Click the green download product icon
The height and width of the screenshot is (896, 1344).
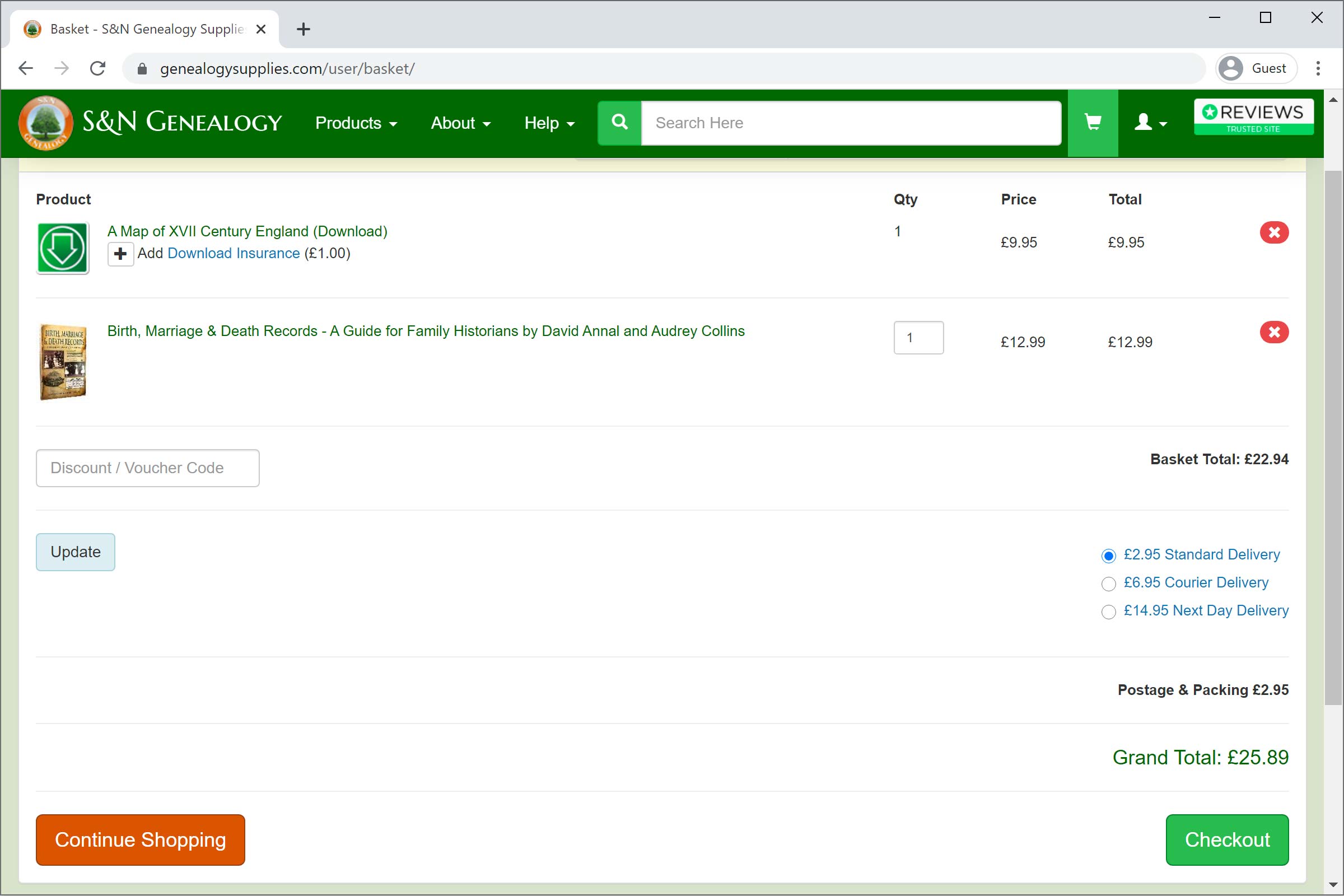[x=63, y=249]
